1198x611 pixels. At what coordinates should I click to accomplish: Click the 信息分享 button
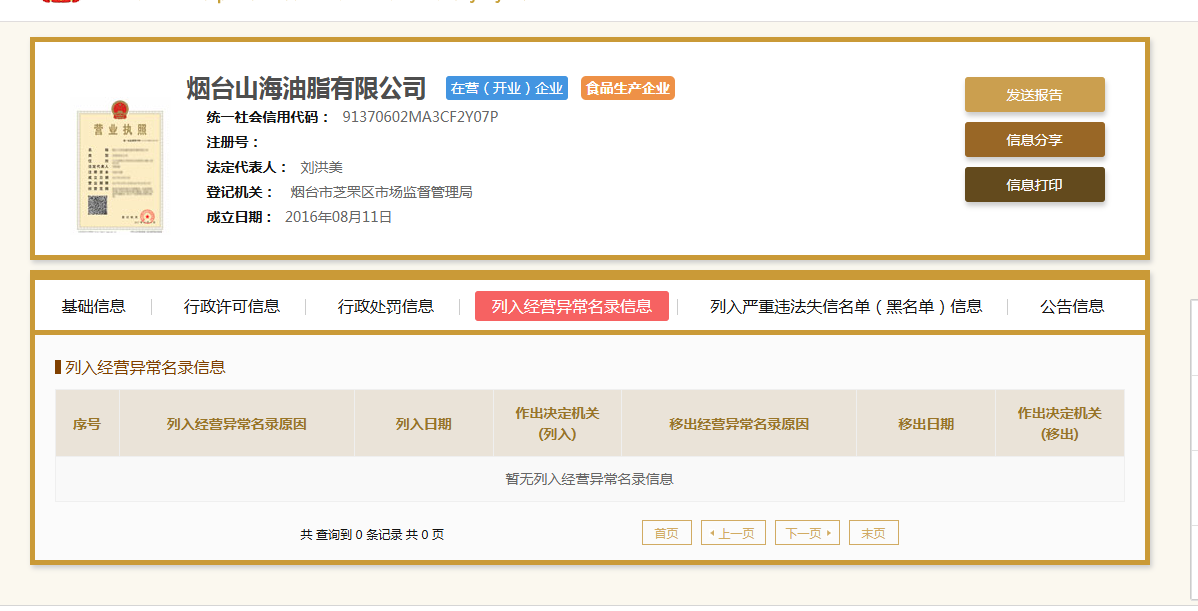pos(1034,140)
